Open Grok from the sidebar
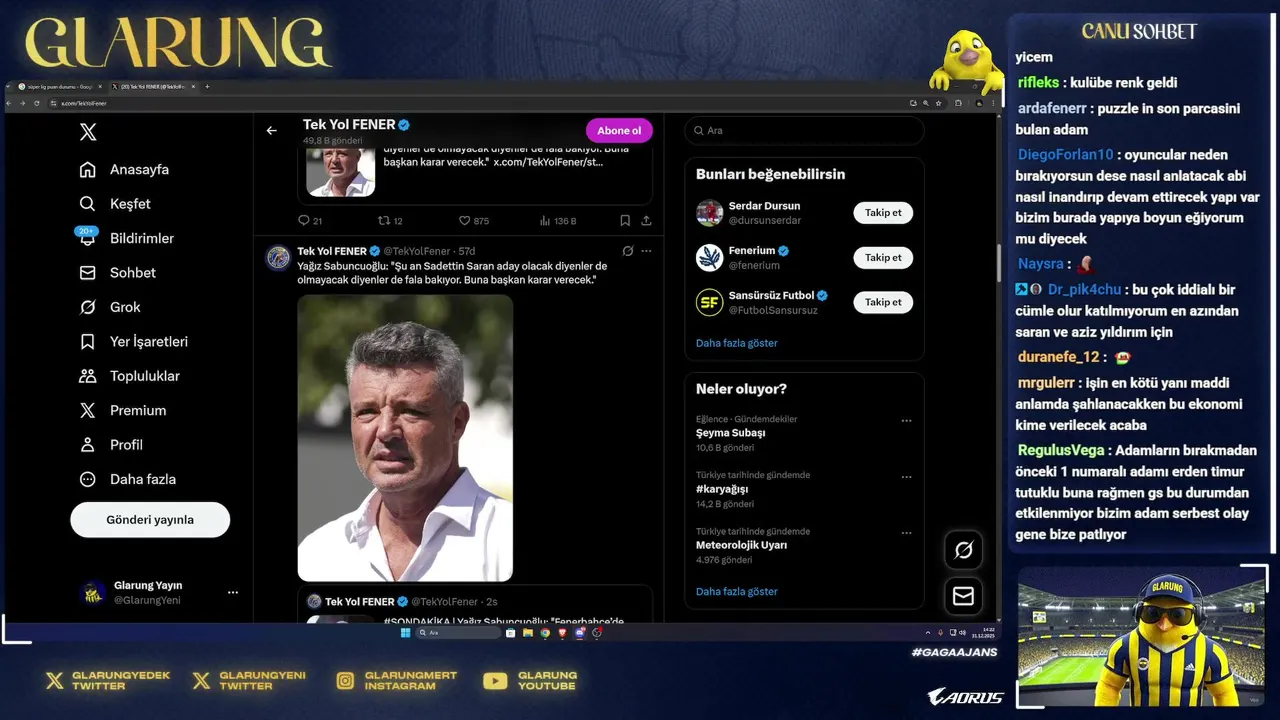 [x=110, y=307]
